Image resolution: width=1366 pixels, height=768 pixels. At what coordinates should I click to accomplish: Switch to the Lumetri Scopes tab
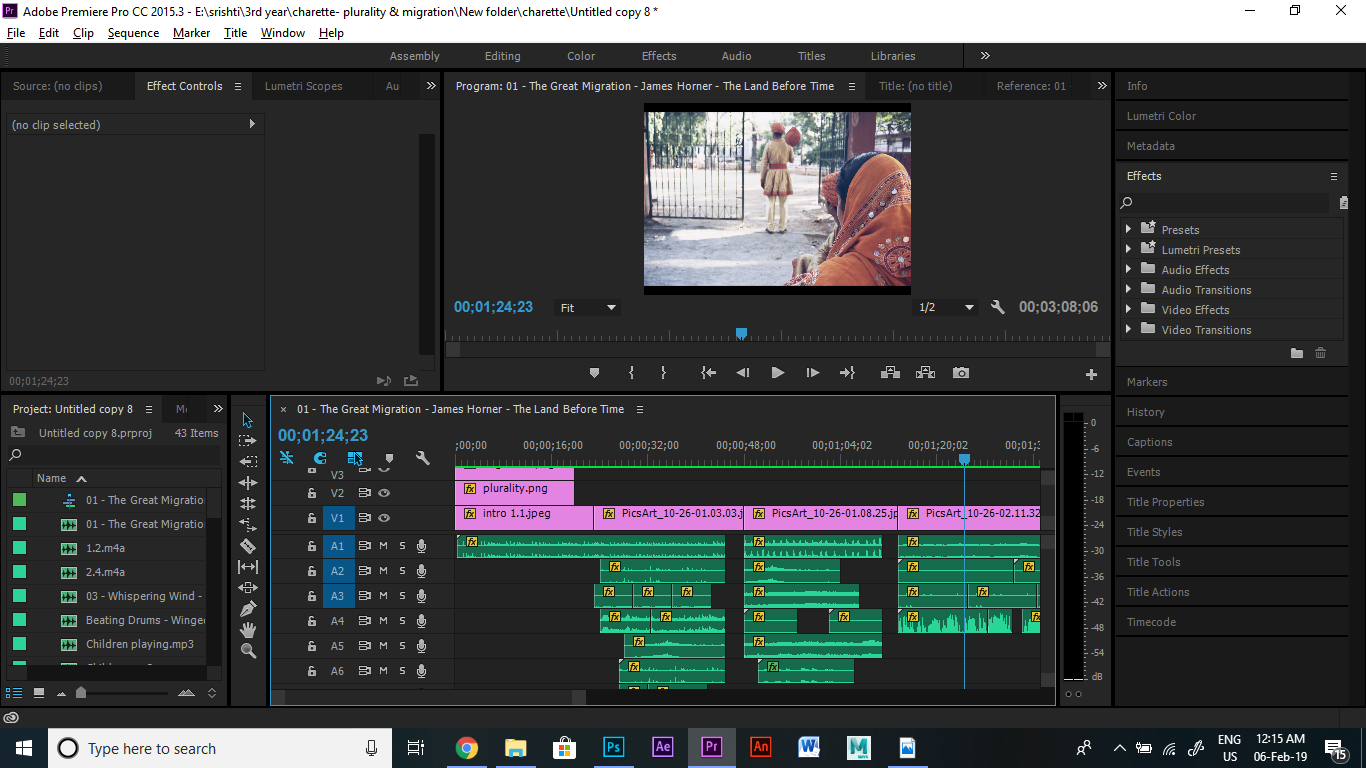(x=303, y=86)
